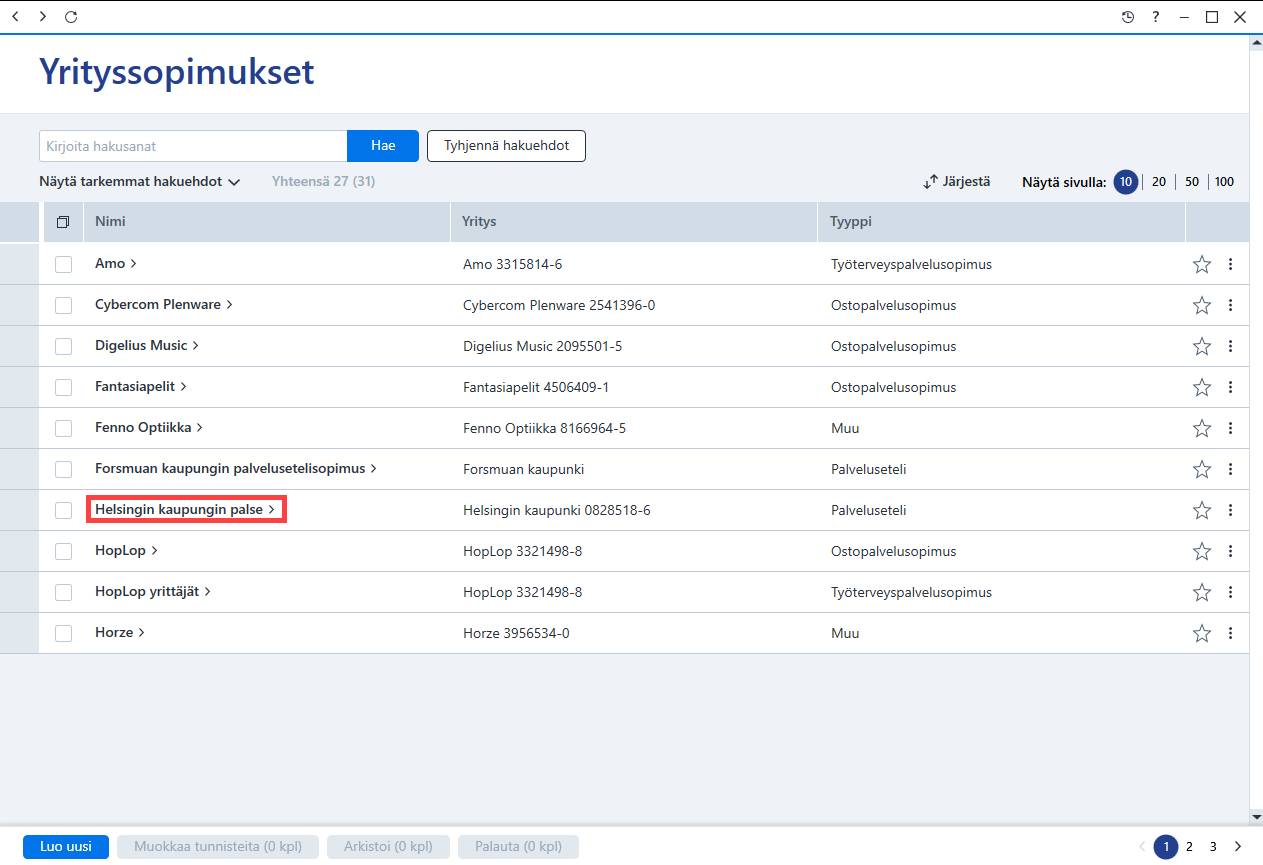Click Tyhjennä hakuehdot button

(x=506, y=146)
